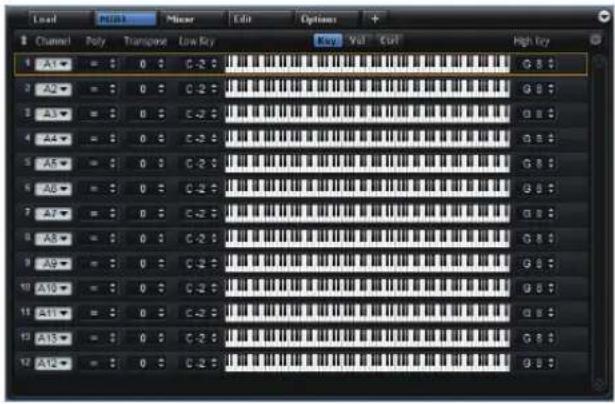Image resolution: width=615 pixels, height=404 pixels.
Task: Adjust Poly stepper arrows in part 1
Action: click(113, 64)
